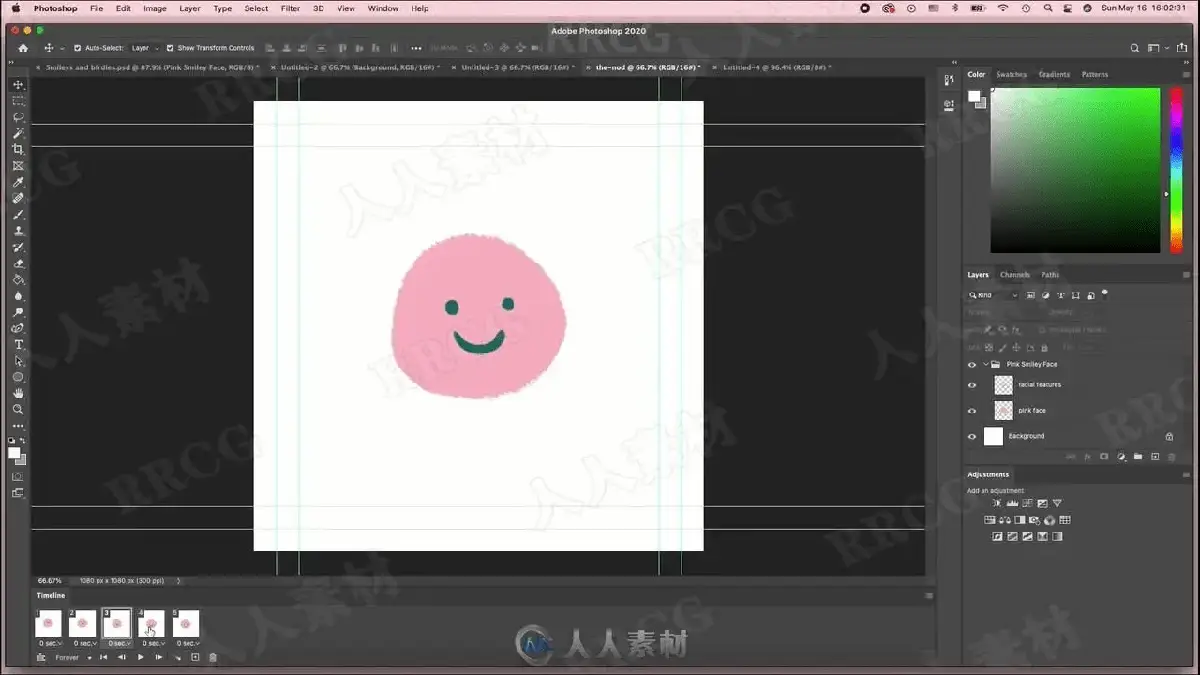Select timeline frame 2 thumbnail

click(x=82, y=623)
